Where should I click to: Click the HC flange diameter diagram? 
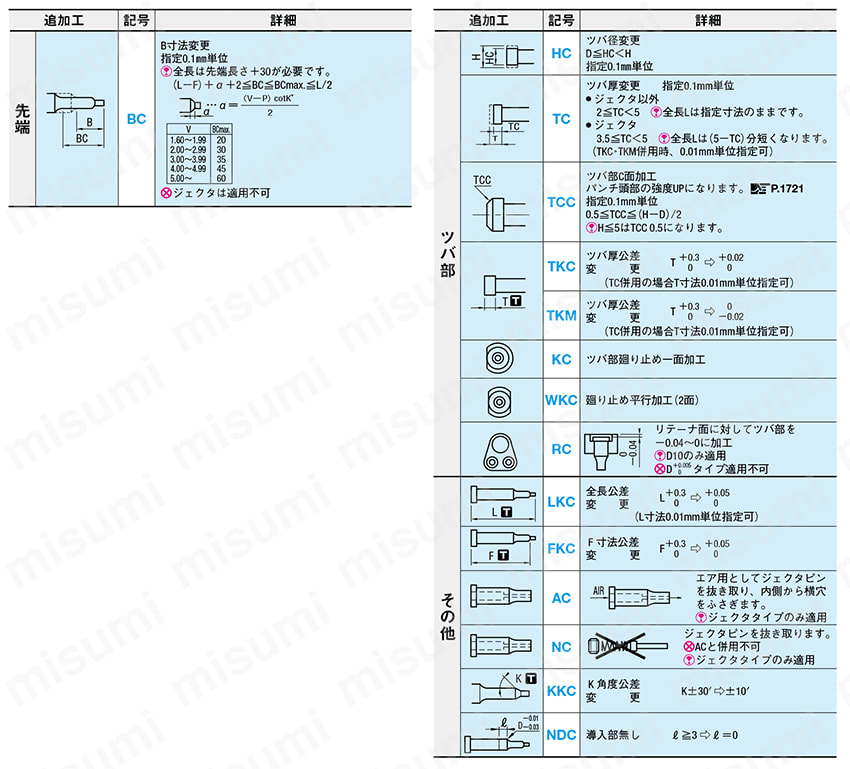(502, 56)
